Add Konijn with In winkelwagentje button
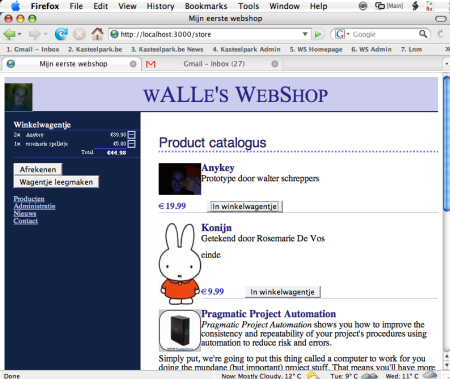Screen dimensions: 450x379 pos(282,292)
